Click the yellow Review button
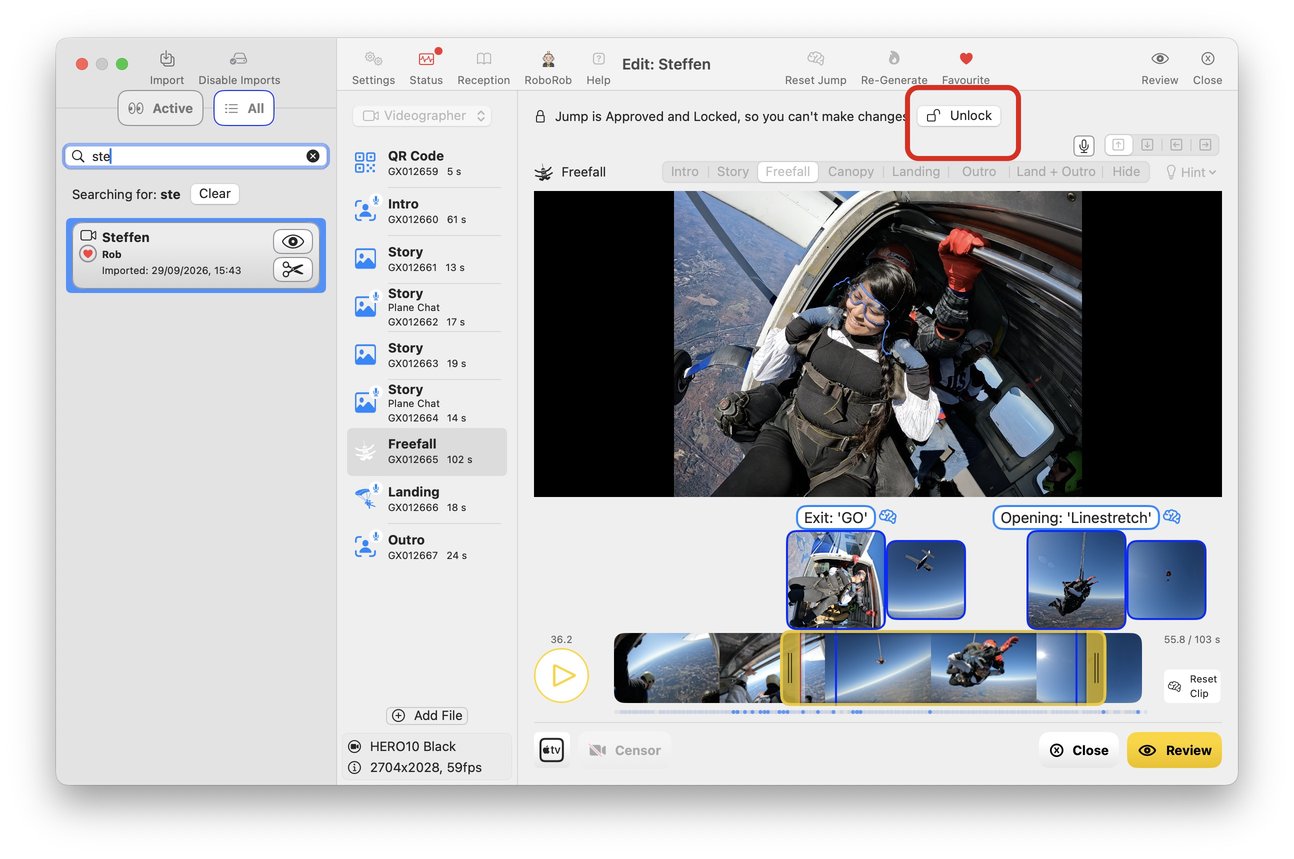Viewport: 1294px width, 859px height. click(1174, 750)
